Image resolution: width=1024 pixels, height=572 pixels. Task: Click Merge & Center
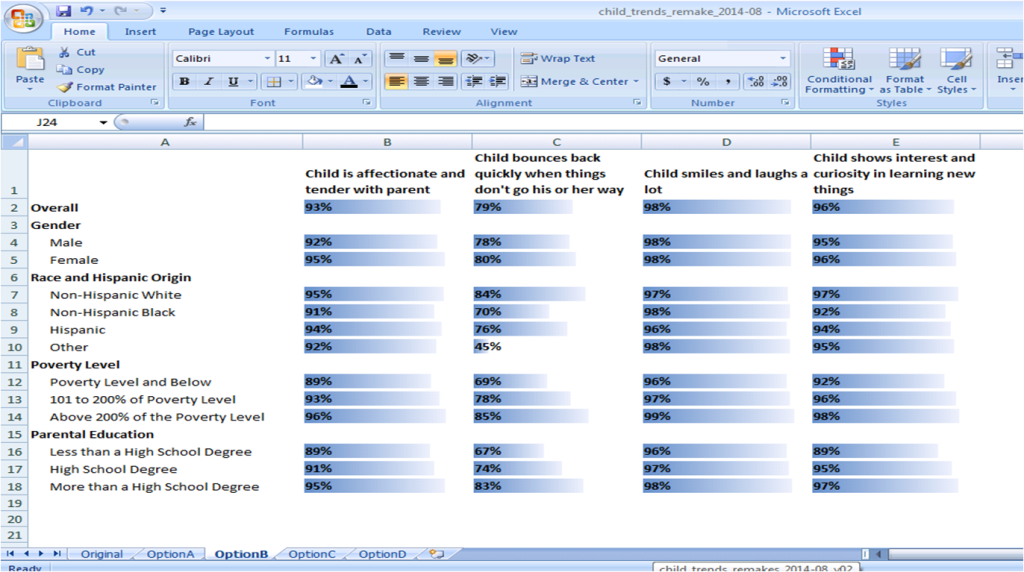point(575,82)
